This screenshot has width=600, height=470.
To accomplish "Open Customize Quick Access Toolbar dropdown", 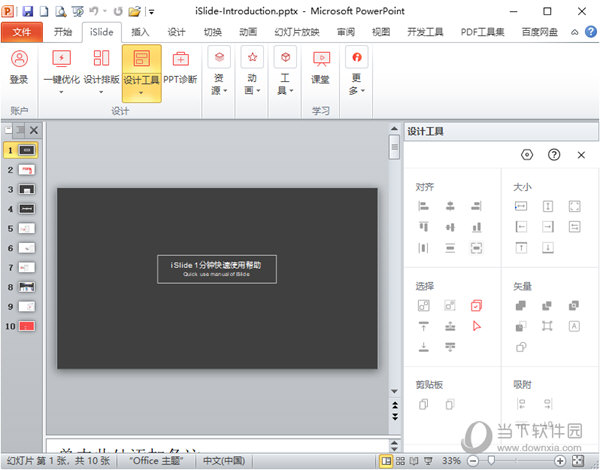I will (152, 12).
